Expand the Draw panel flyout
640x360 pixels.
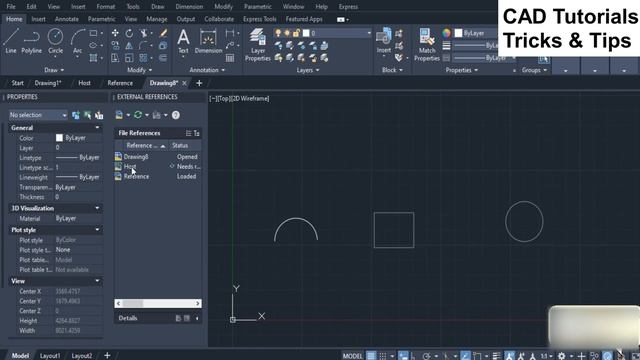click(54, 70)
